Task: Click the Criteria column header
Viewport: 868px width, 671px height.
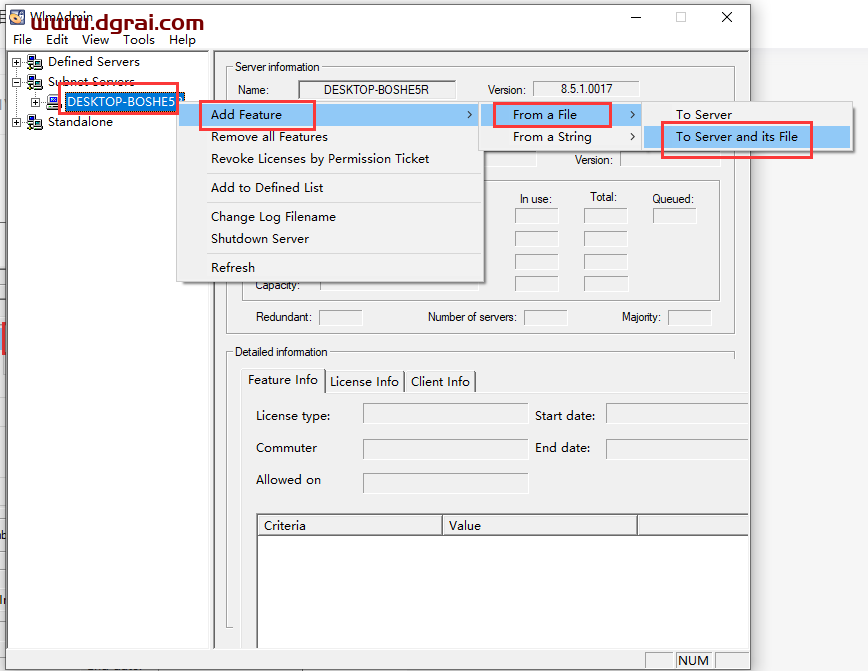Action: point(349,525)
